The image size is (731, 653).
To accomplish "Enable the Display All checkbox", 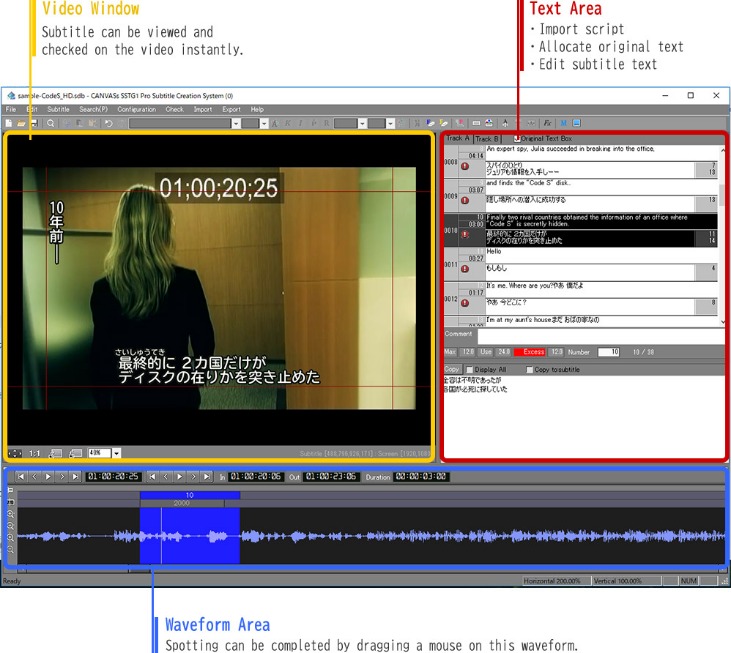I will pyautogui.click(x=470, y=369).
